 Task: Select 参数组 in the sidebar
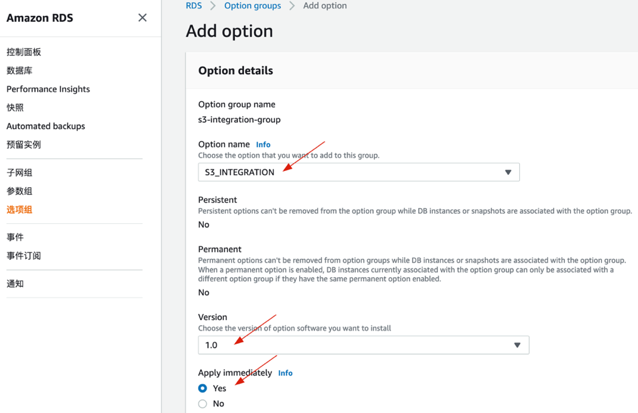(19, 191)
